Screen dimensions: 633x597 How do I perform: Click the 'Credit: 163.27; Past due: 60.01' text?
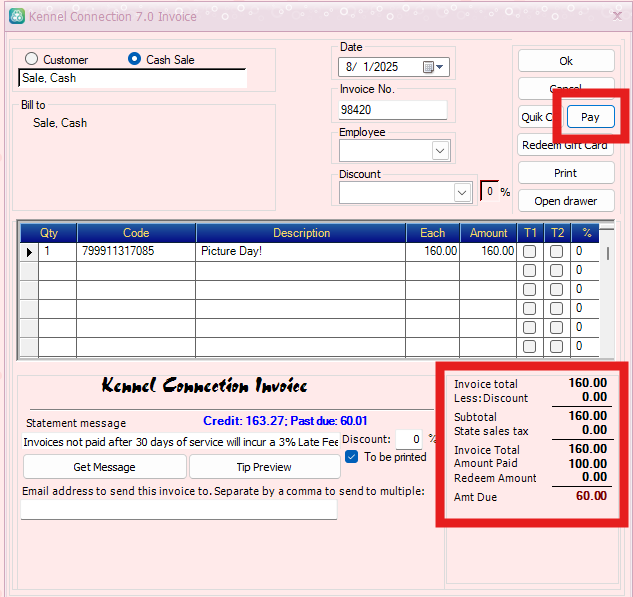coord(285,421)
